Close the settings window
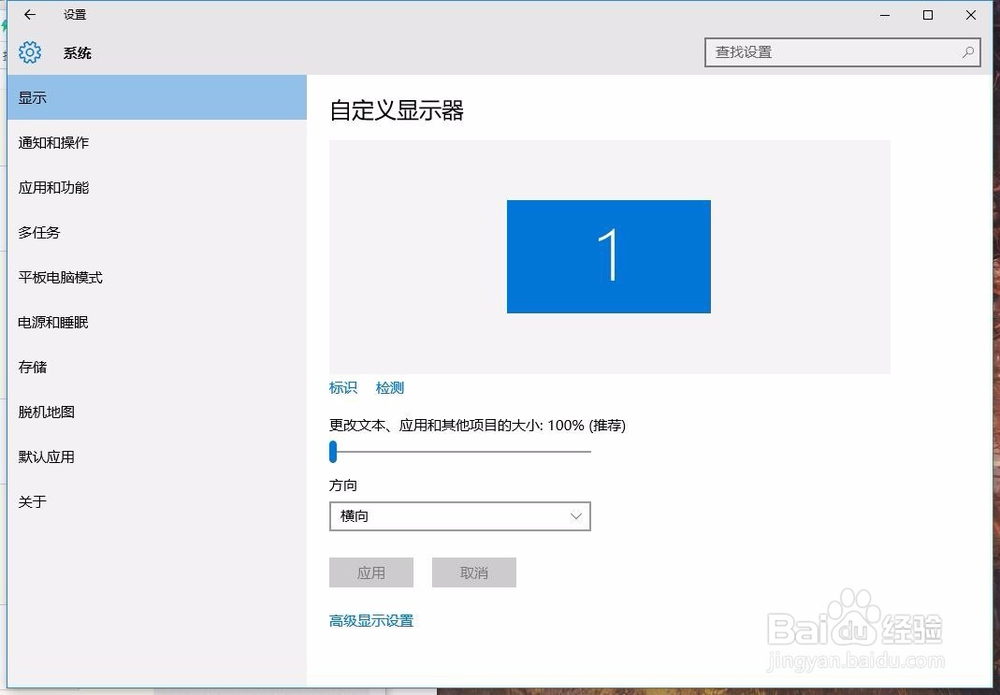 pyautogui.click(x=971, y=15)
